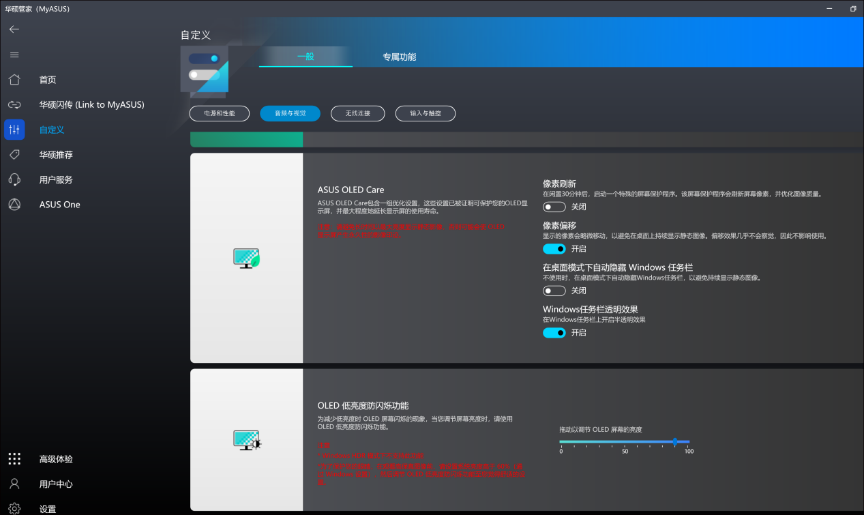Switch to the 一般 tab
The width and height of the screenshot is (864, 515).
click(305, 57)
